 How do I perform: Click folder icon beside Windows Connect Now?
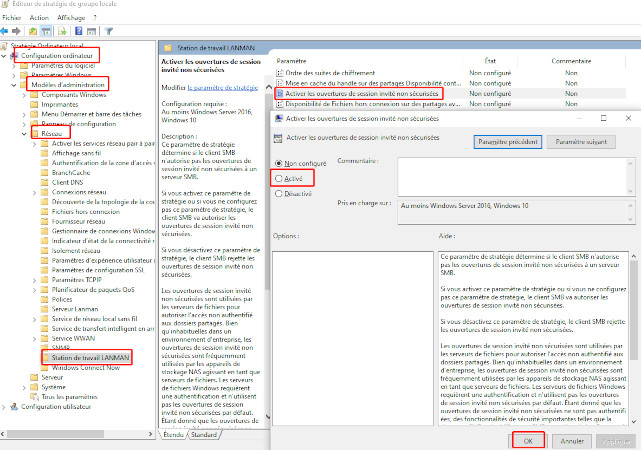45,367
